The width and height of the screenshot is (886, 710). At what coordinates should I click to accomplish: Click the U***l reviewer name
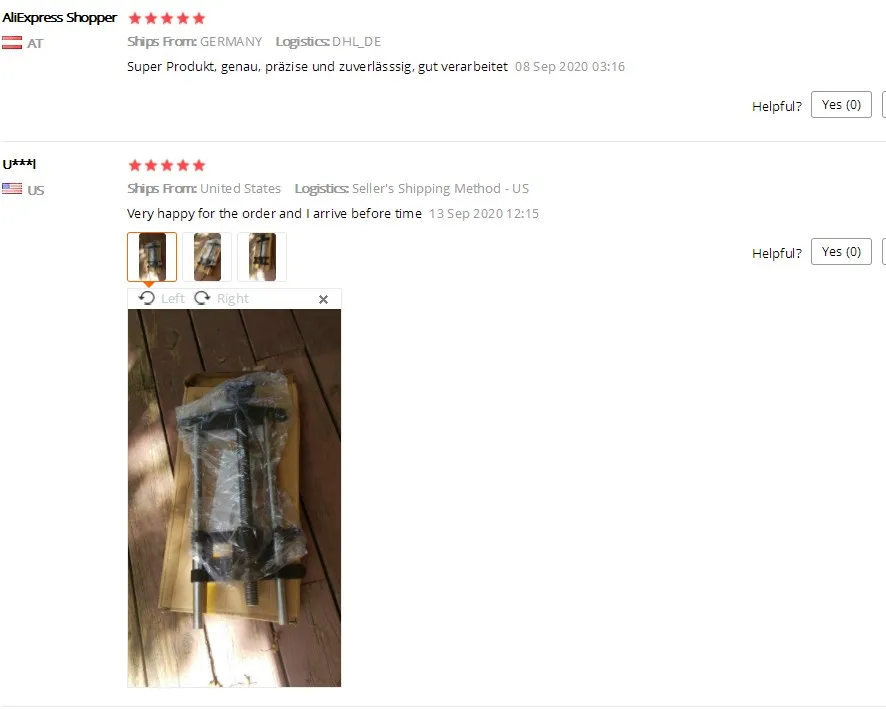(19, 164)
